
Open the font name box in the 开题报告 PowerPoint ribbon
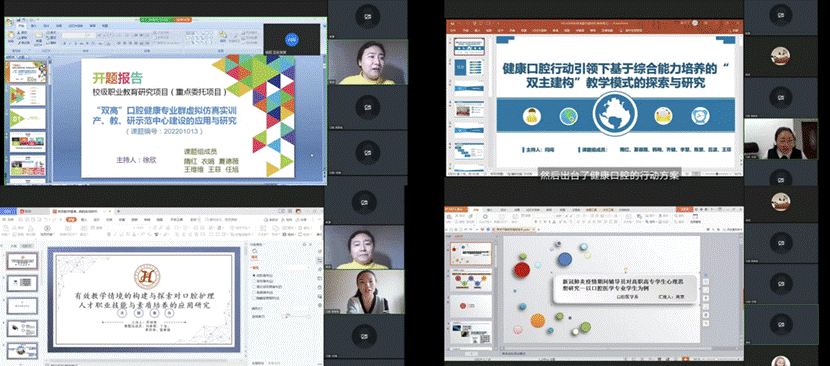[x=74, y=35]
